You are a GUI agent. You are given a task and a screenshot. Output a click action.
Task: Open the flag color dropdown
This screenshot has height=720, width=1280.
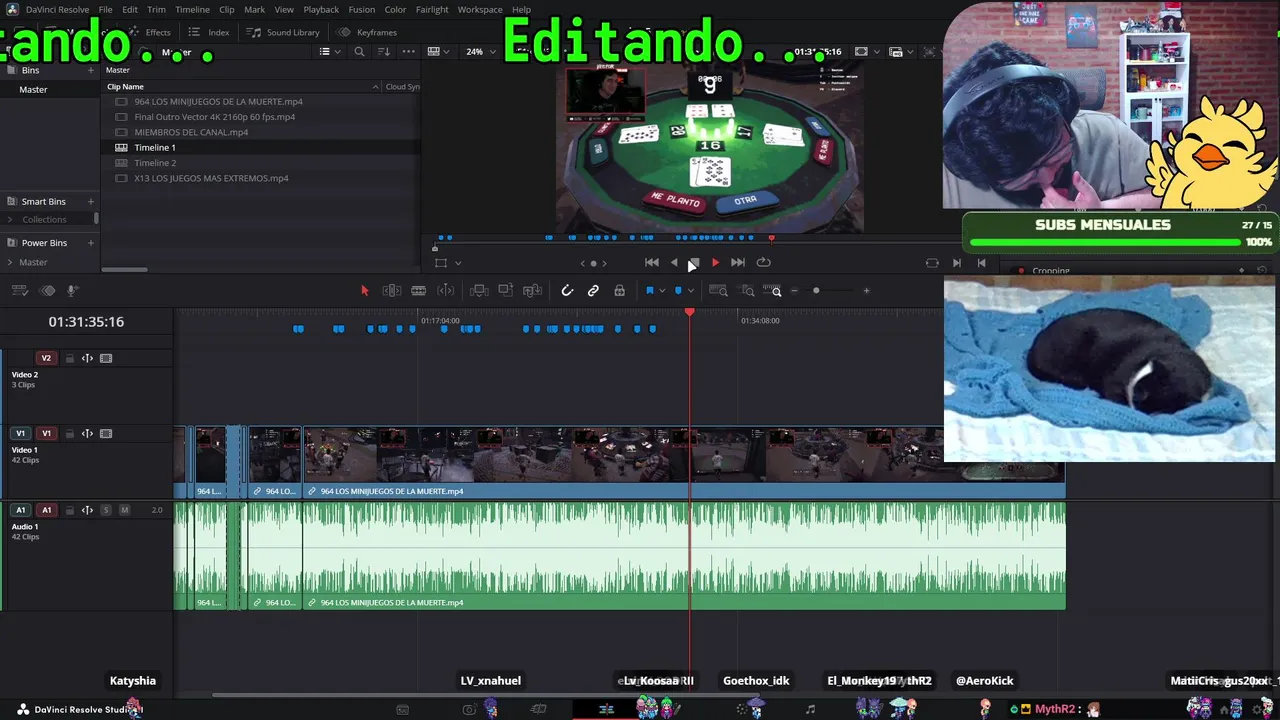point(662,291)
